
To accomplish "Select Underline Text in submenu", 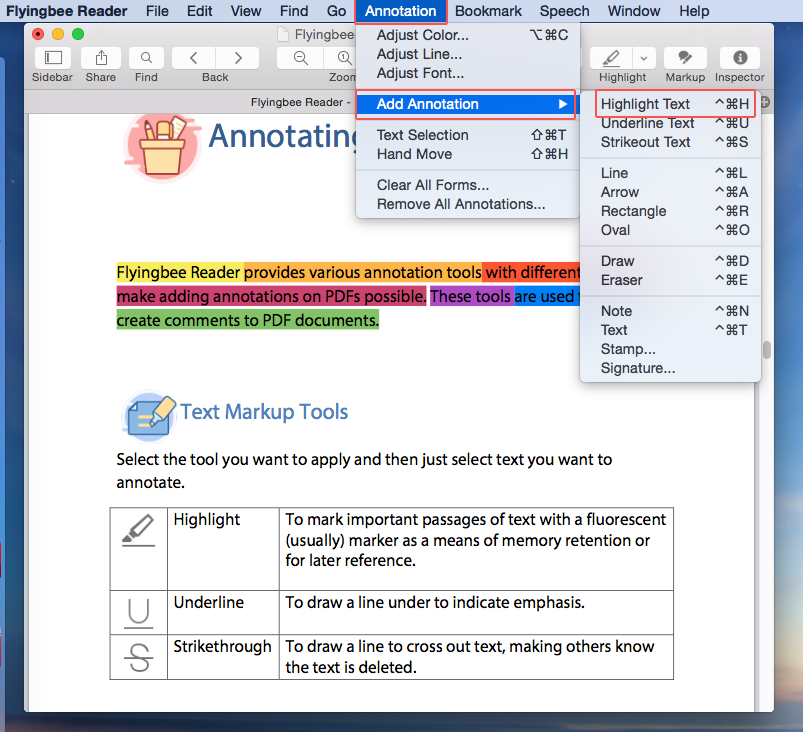I will click(x=670, y=123).
